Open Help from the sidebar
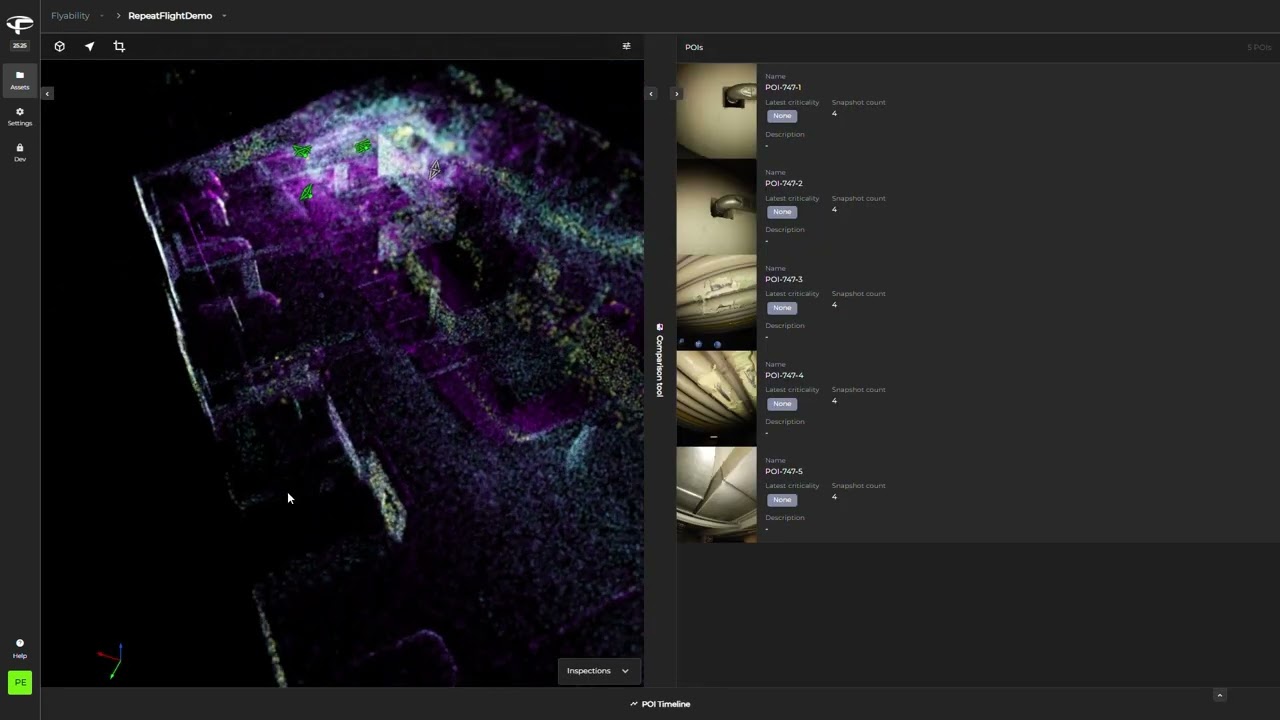The height and width of the screenshot is (720, 1280). point(20,649)
